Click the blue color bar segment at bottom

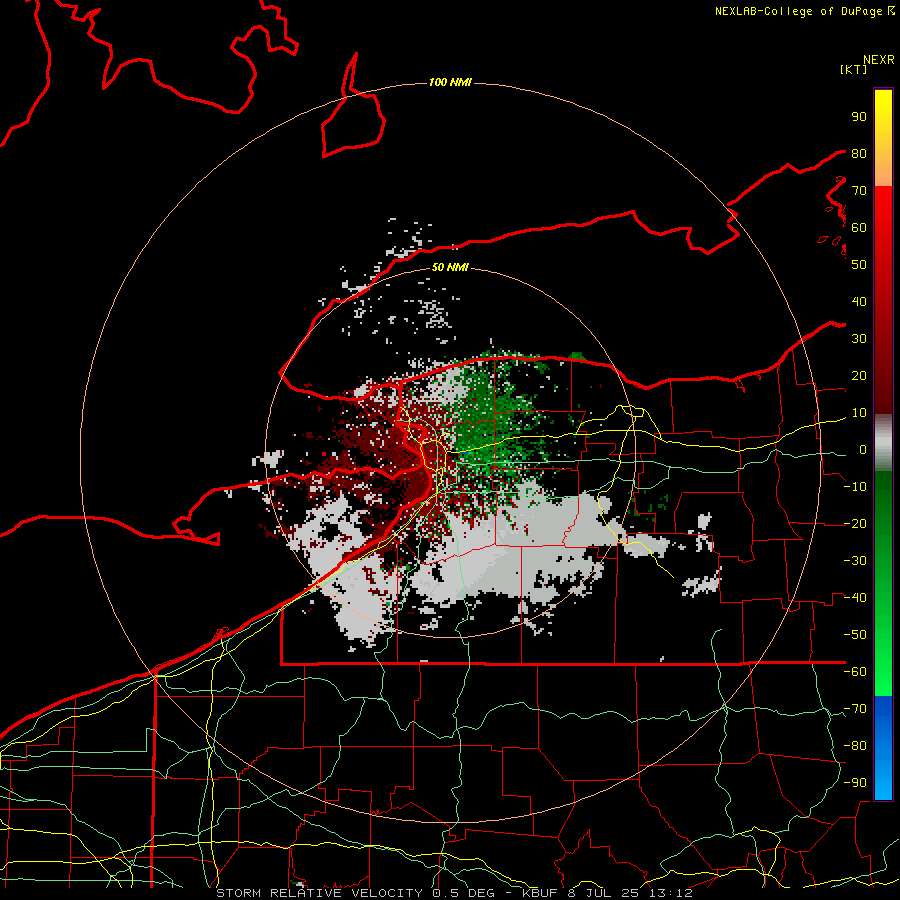tap(883, 748)
